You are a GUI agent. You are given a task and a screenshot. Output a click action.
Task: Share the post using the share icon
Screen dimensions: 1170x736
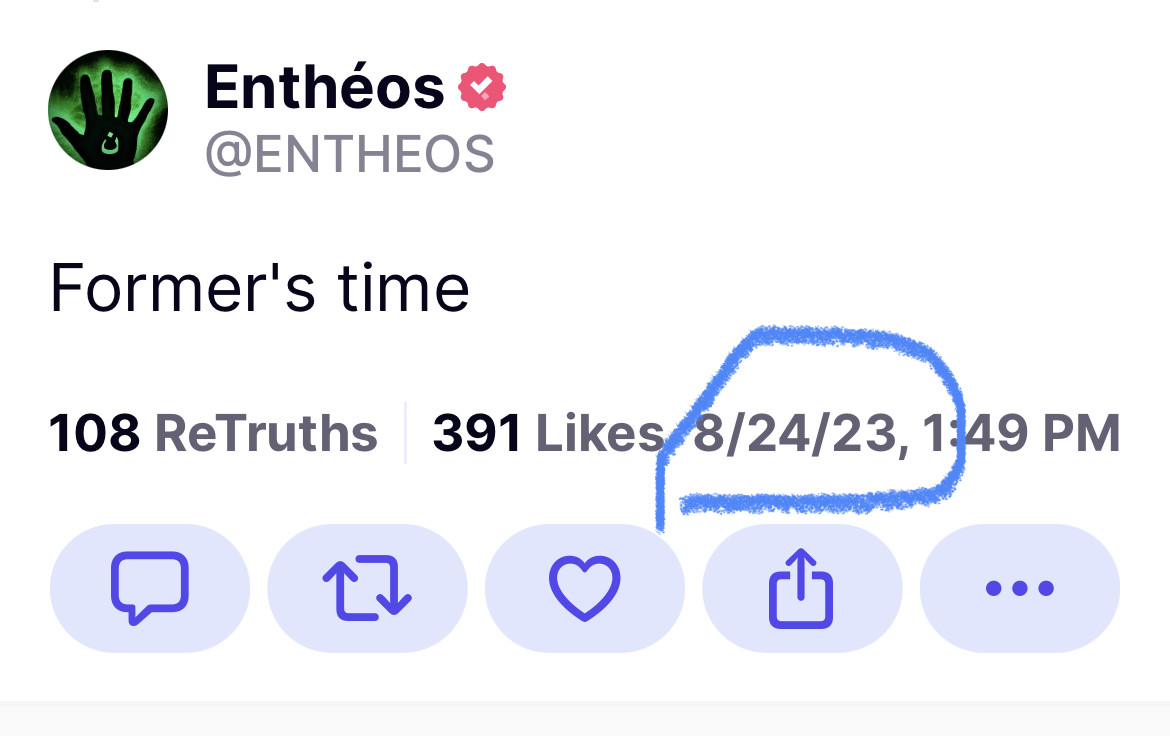801,588
